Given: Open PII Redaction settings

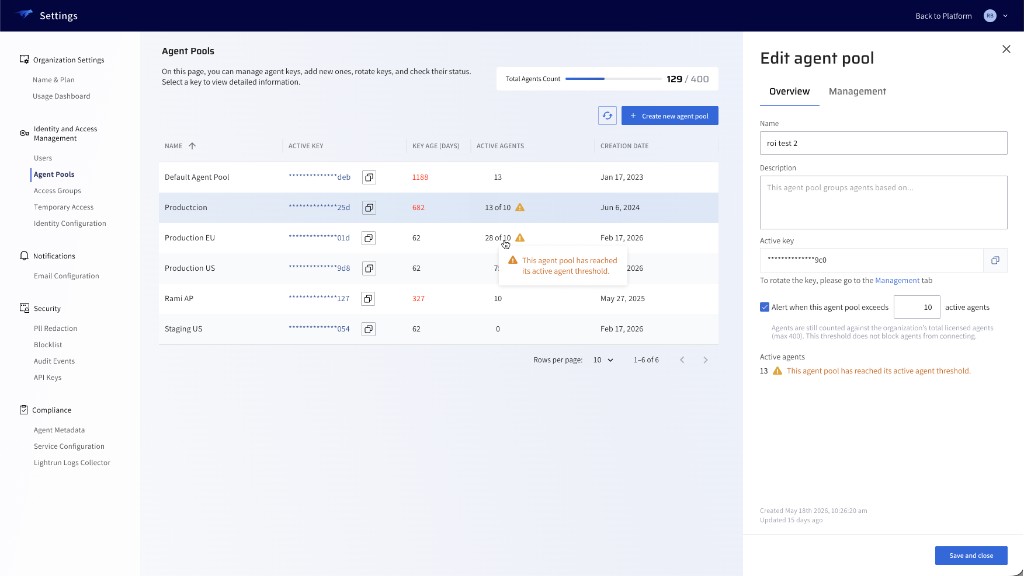Looking at the screenshot, I should pos(56,328).
